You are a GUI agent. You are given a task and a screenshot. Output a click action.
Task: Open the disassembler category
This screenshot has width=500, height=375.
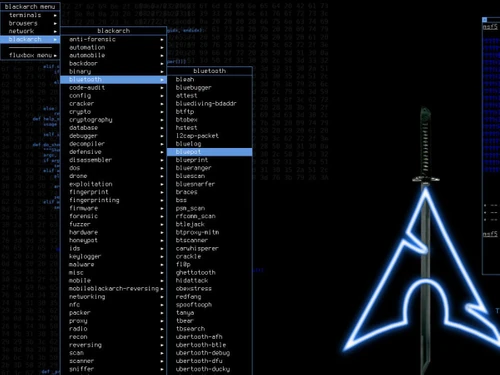(x=113, y=160)
